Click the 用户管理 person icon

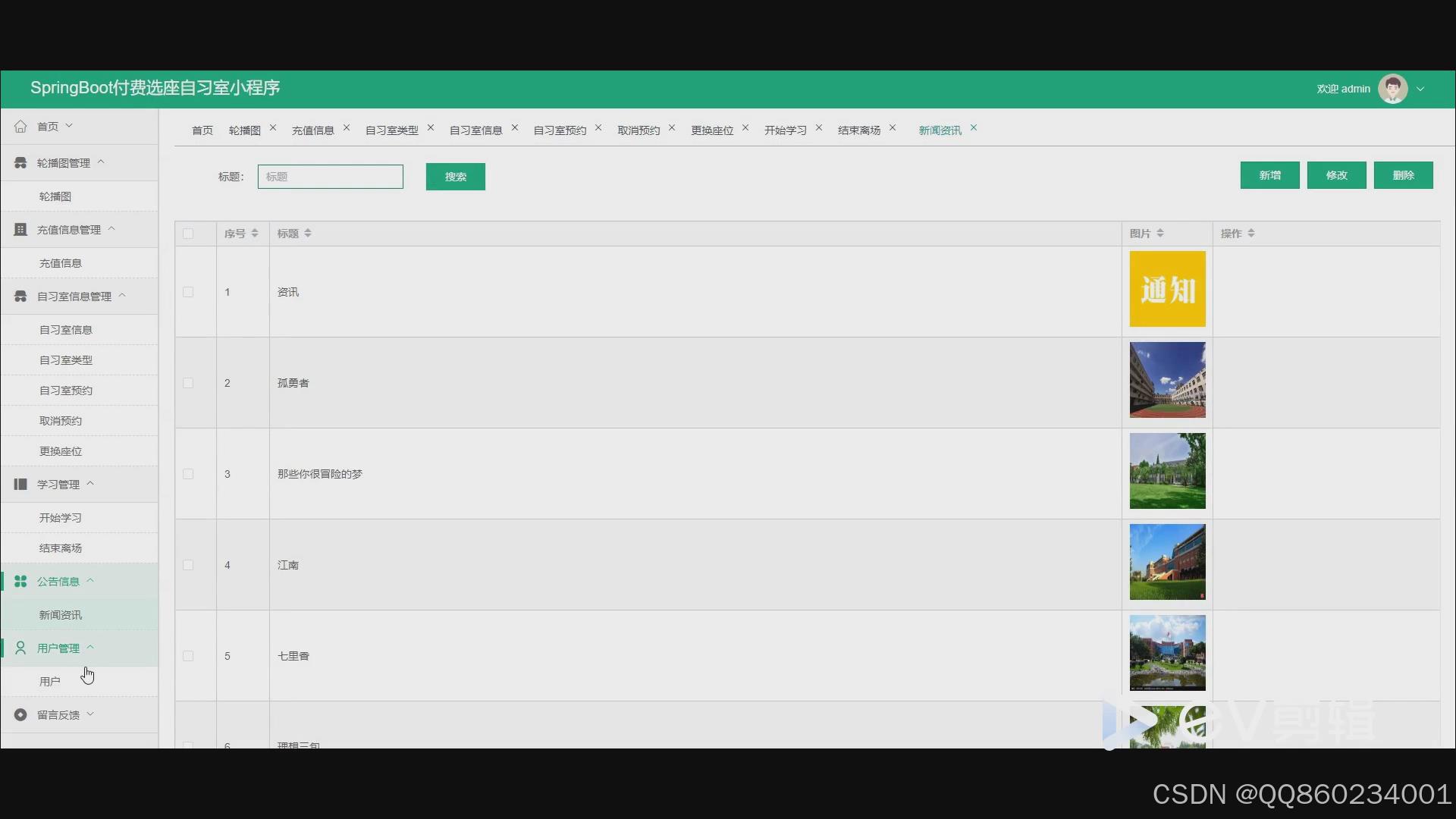[20, 648]
